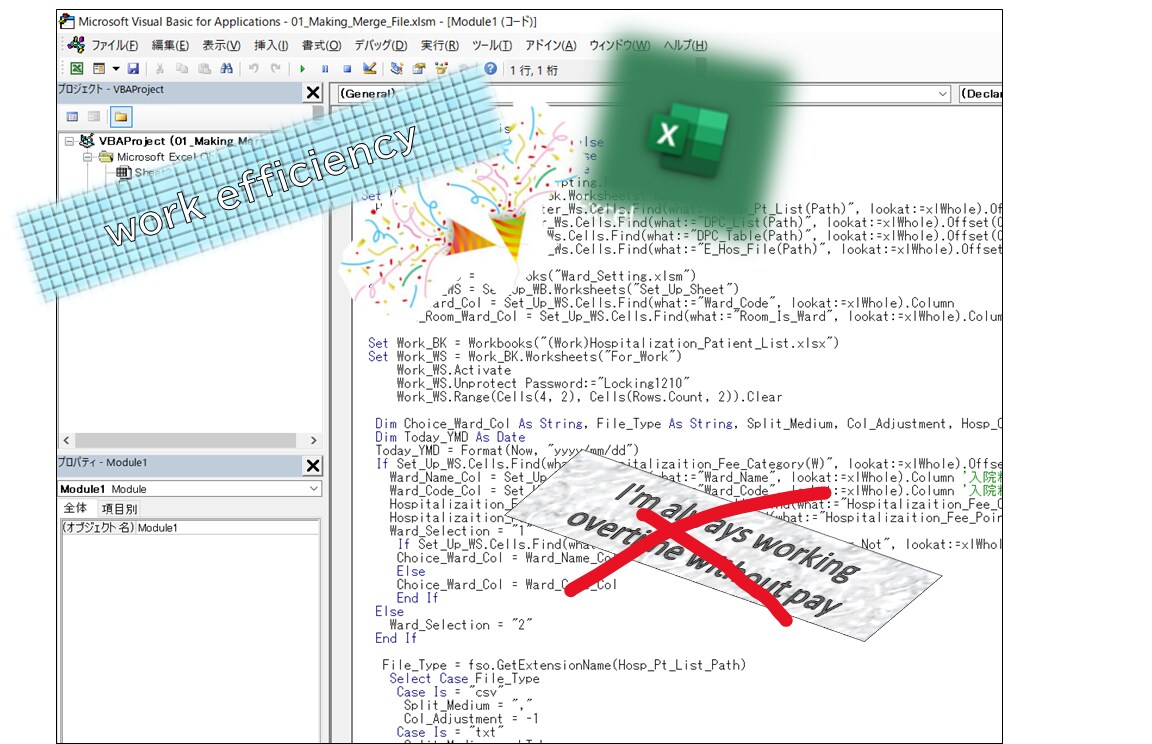This screenshot has width=1152, height=744.
Task: Click the Undo arrow icon
Action: 253,68
